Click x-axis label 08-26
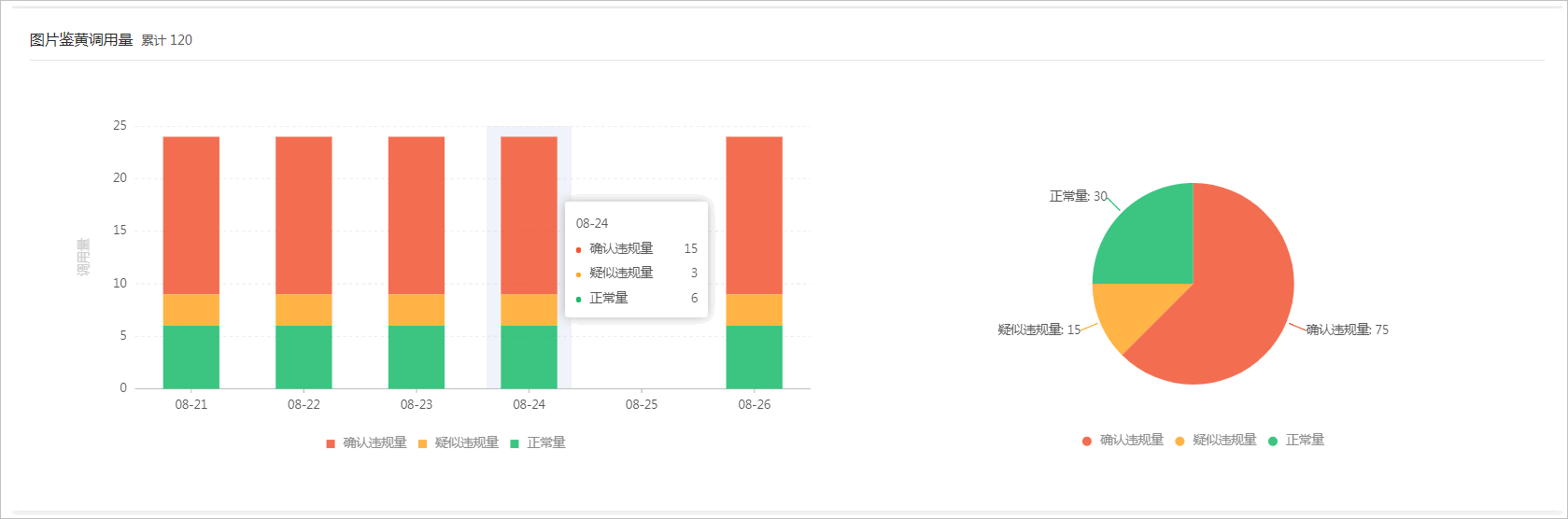Screen dimensions: 1568x519 (x=755, y=404)
